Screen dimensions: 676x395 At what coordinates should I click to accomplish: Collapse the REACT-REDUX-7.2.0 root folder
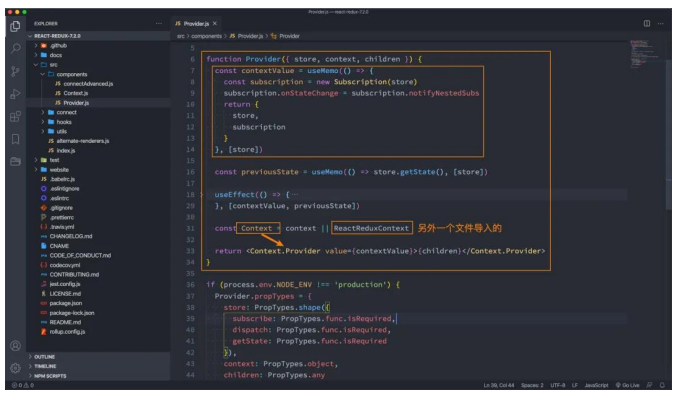tap(57, 36)
